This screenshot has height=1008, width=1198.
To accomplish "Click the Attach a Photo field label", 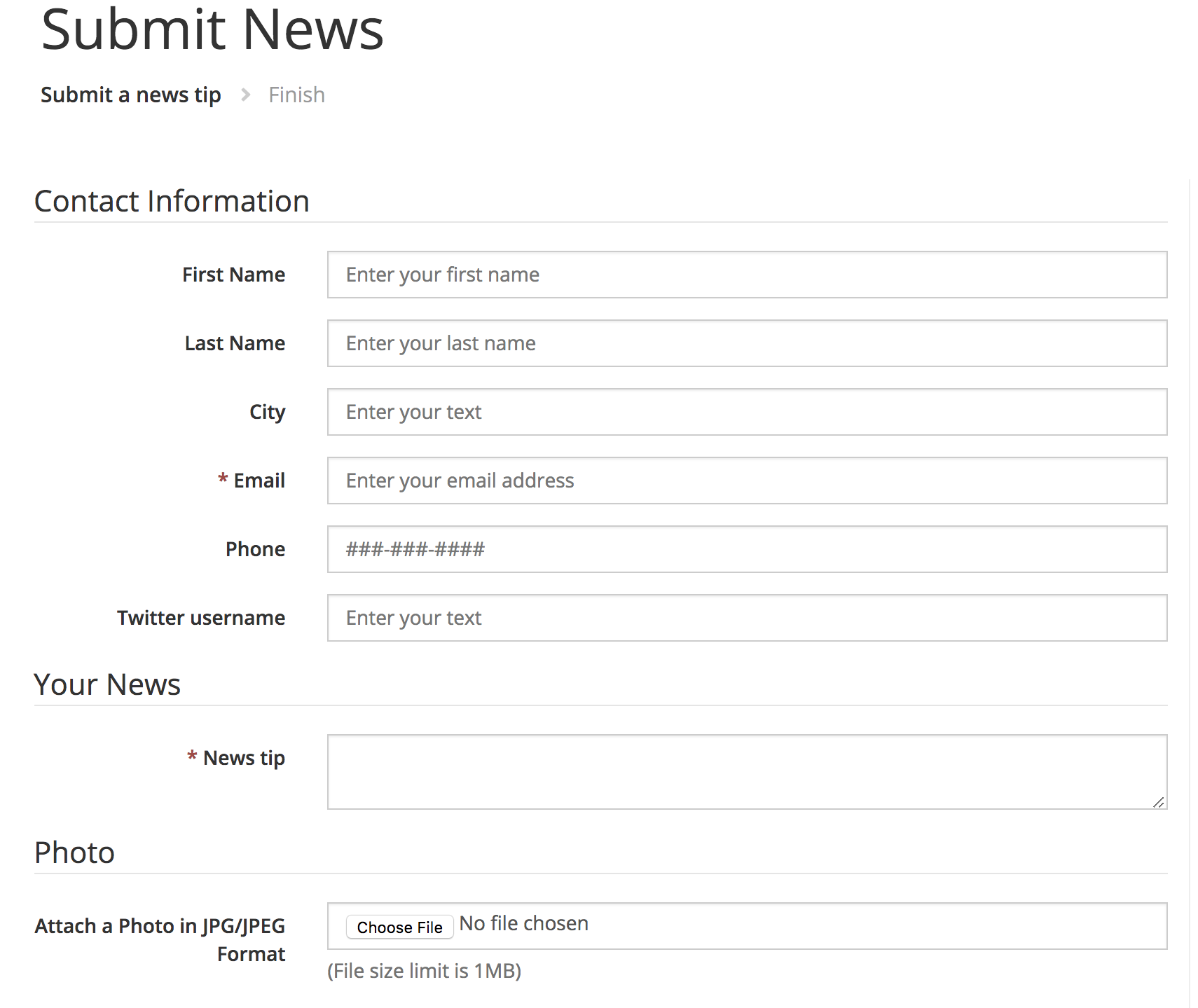I will point(160,940).
